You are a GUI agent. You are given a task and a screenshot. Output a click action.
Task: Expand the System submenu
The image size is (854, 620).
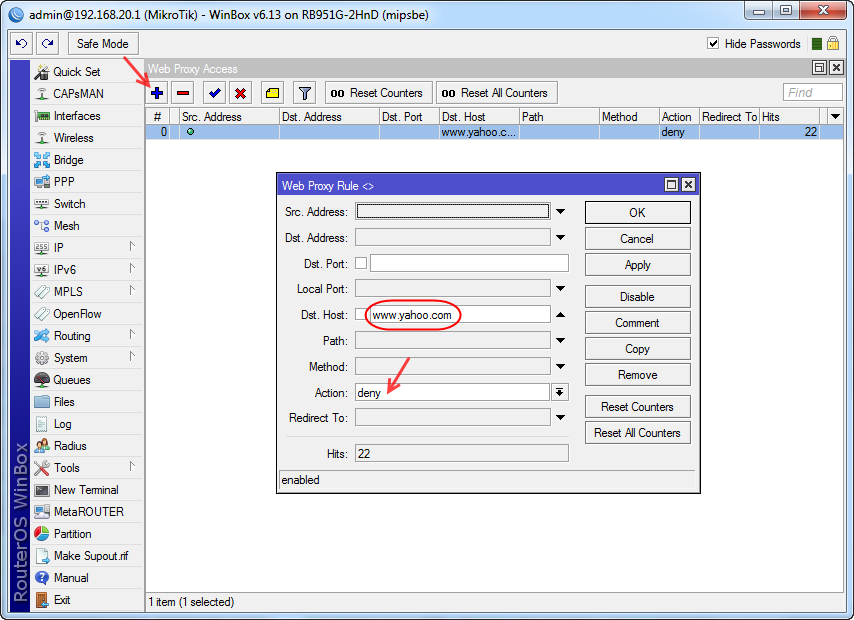pos(132,356)
